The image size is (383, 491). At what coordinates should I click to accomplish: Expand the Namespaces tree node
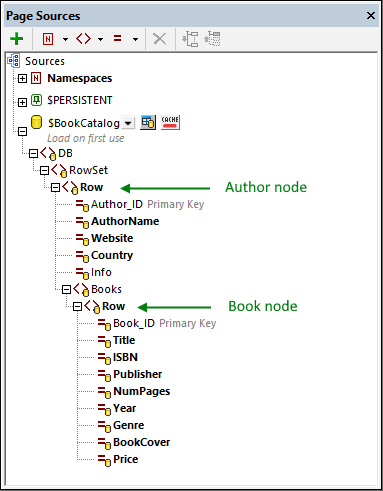[x=22, y=79]
